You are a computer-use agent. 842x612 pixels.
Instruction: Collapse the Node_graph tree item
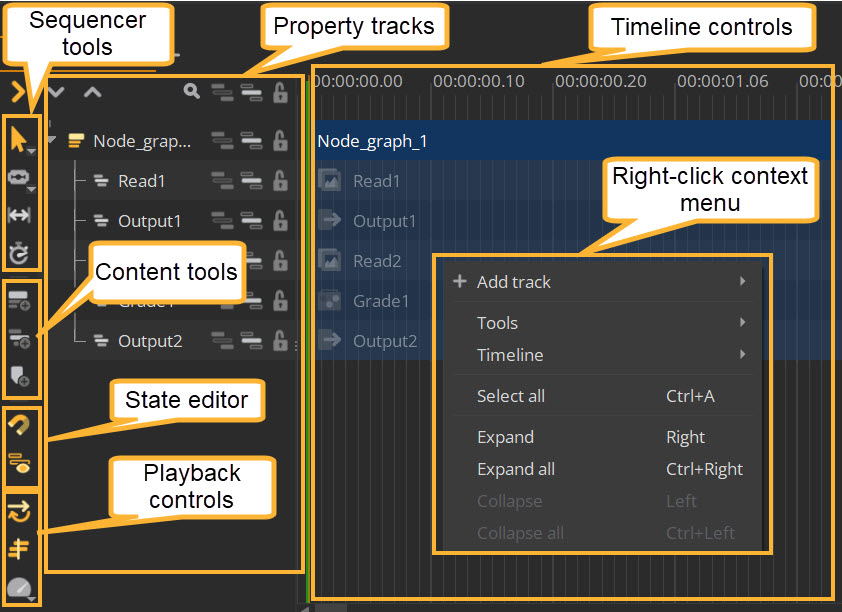point(52,141)
